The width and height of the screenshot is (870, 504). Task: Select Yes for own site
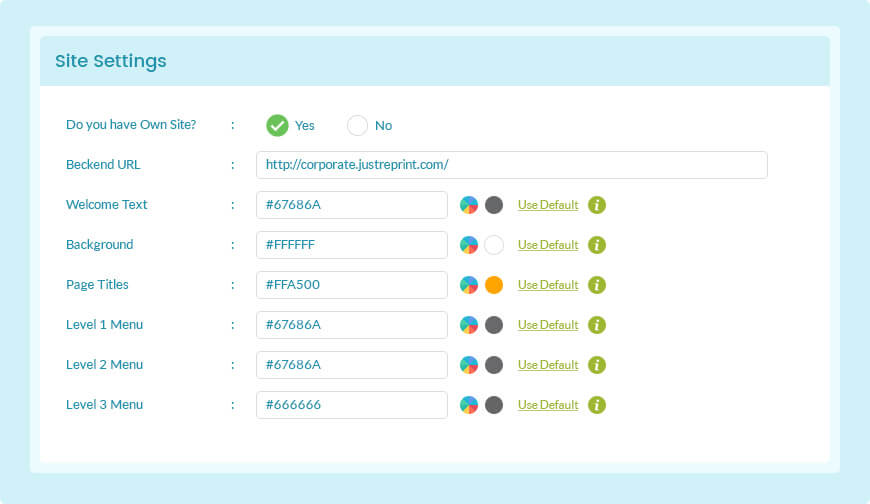[277, 125]
